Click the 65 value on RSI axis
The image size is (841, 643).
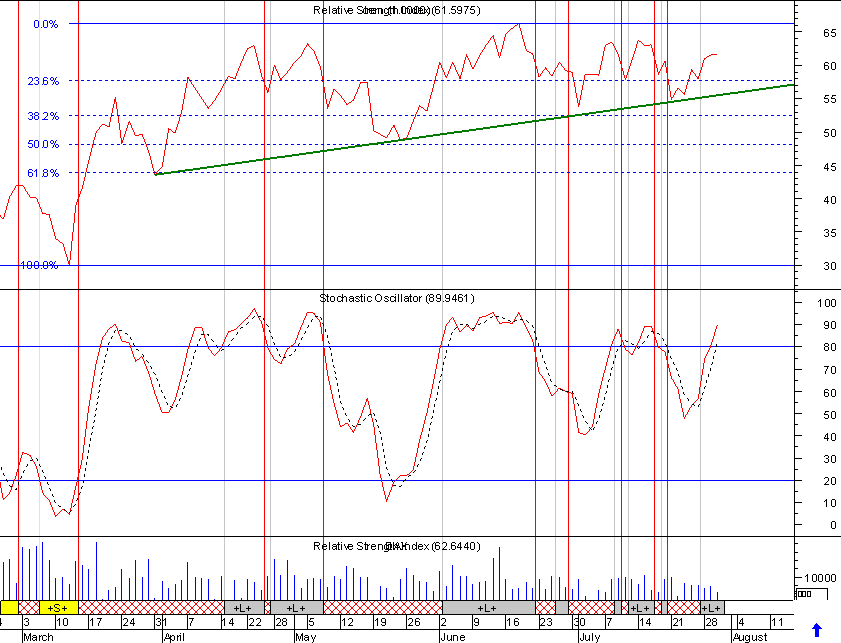[830, 33]
